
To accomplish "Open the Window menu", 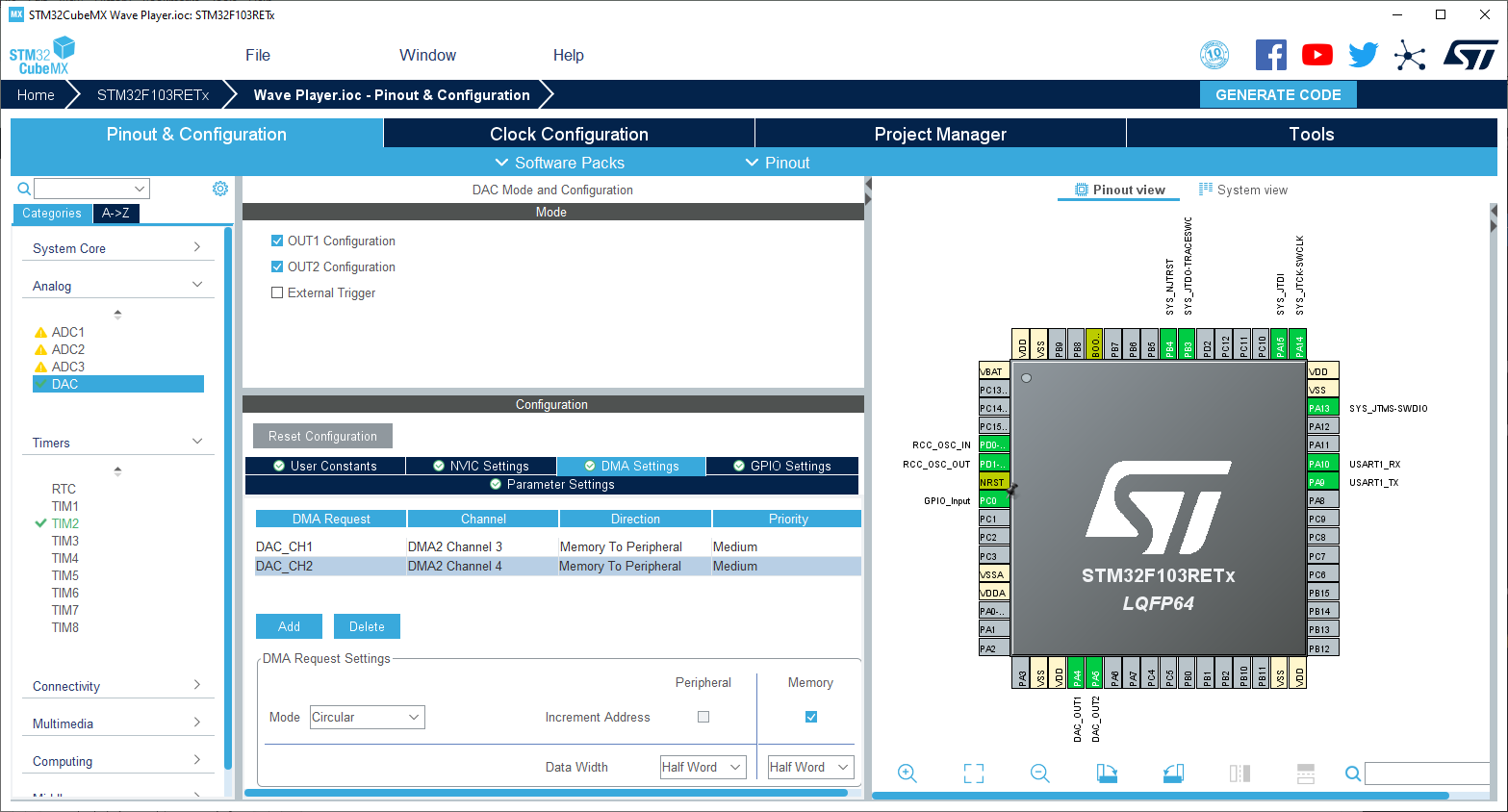I will [427, 55].
